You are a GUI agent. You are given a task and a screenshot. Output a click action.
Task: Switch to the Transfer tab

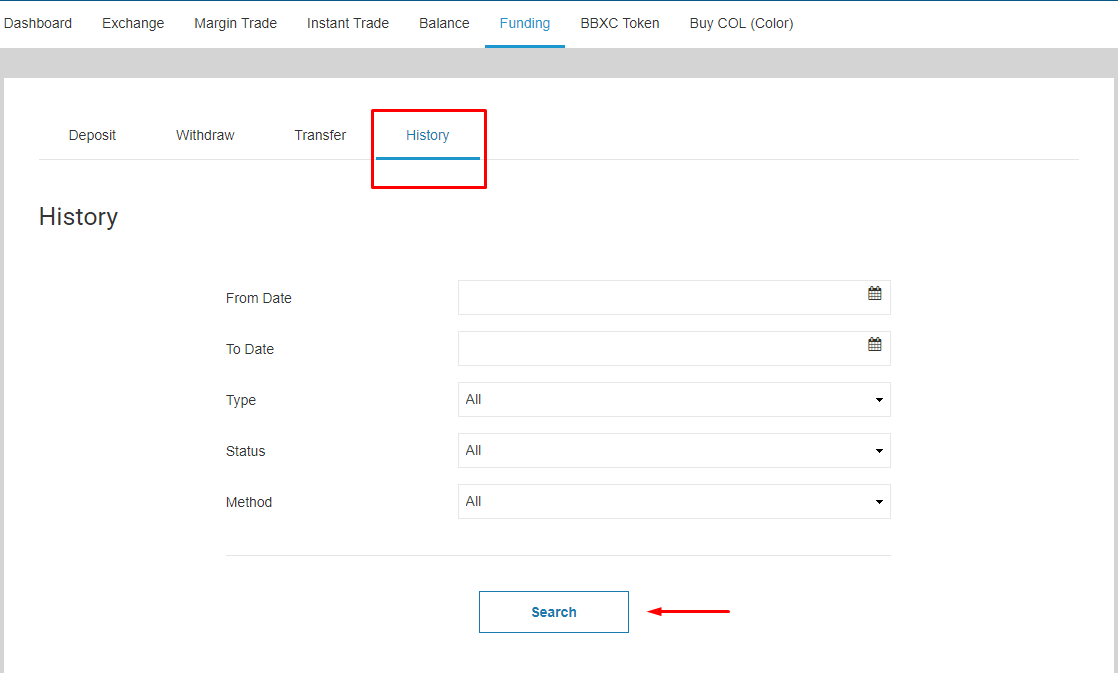pyautogui.click(x=320, y=136)
